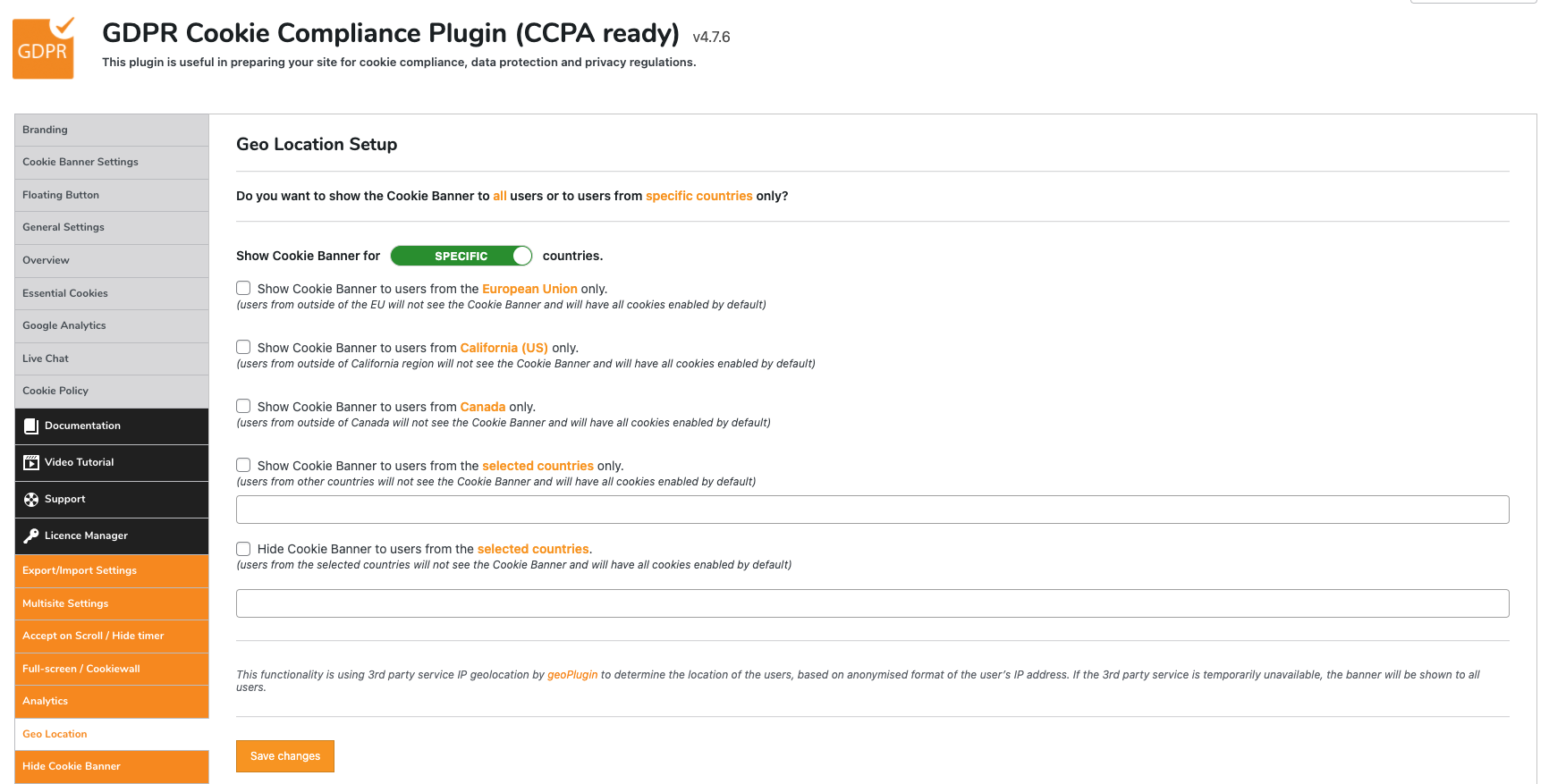Toggle the SPECIFIC countries switch
1549x784 pixels.
pyautogui.click(x=461, y=256)
